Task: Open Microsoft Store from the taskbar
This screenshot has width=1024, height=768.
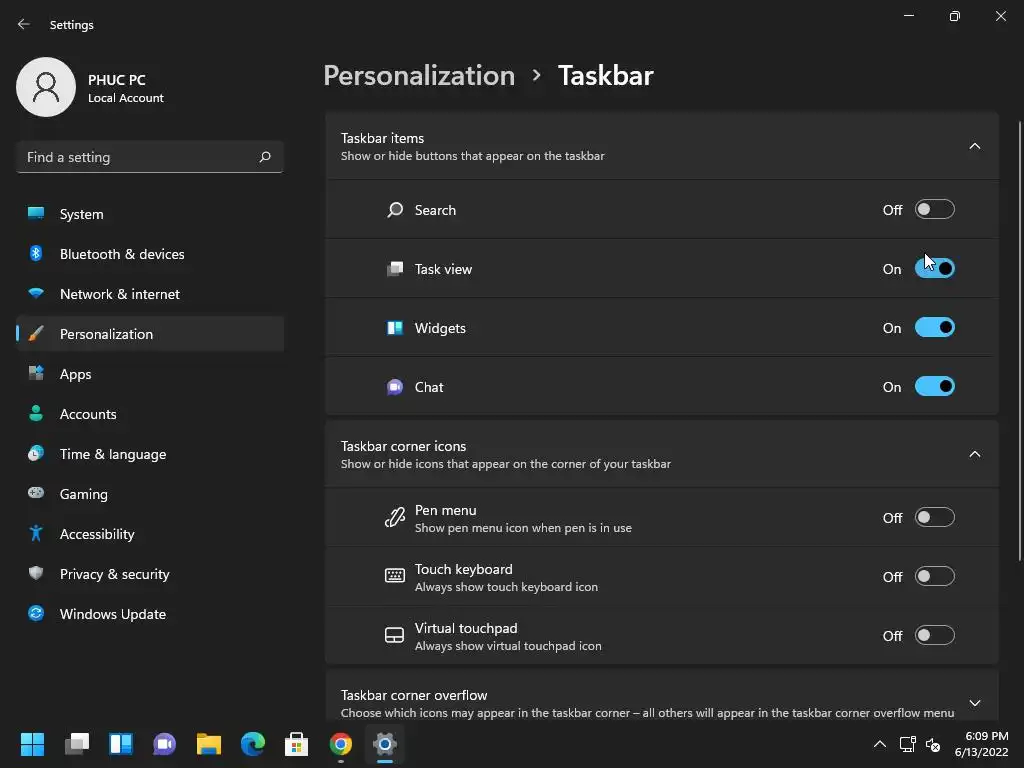Action: click(x=297, y=744)
